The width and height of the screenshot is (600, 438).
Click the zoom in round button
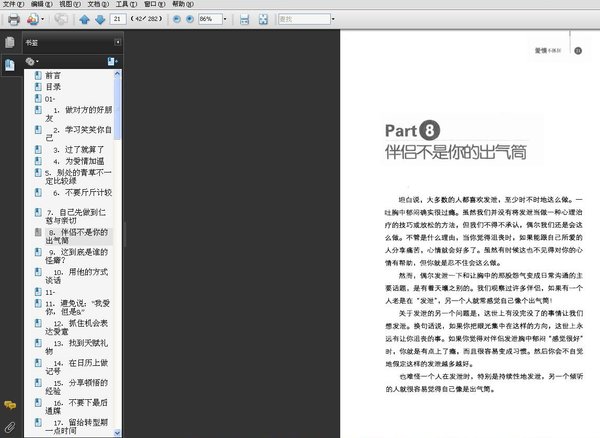pos(190,19)
